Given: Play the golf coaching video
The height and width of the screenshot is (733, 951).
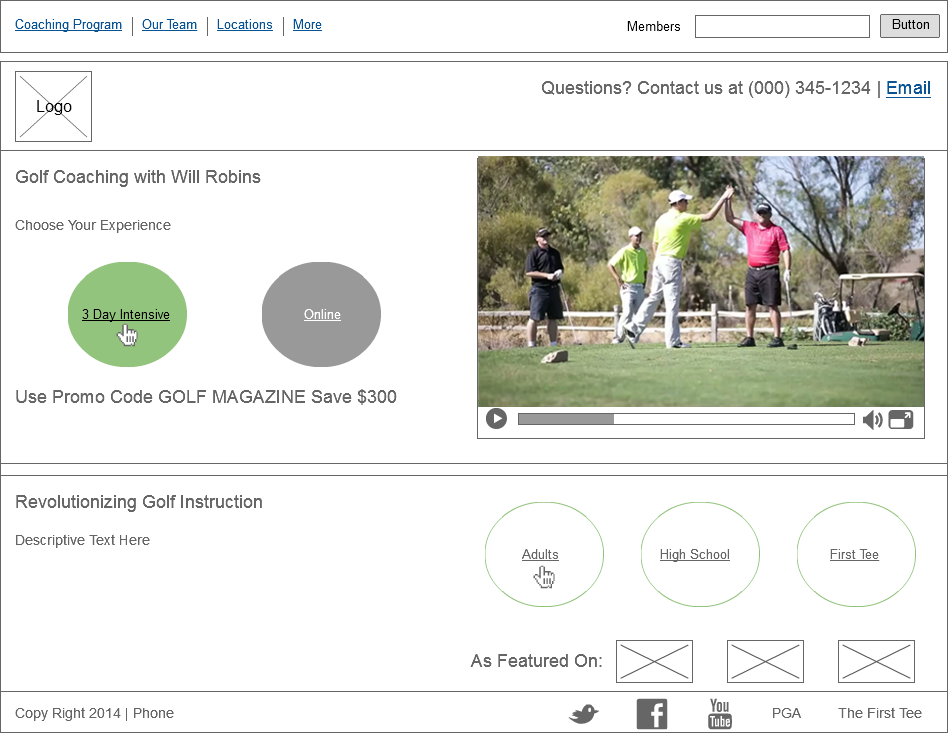Looking at the screenshot, I should tap(496, 419).
